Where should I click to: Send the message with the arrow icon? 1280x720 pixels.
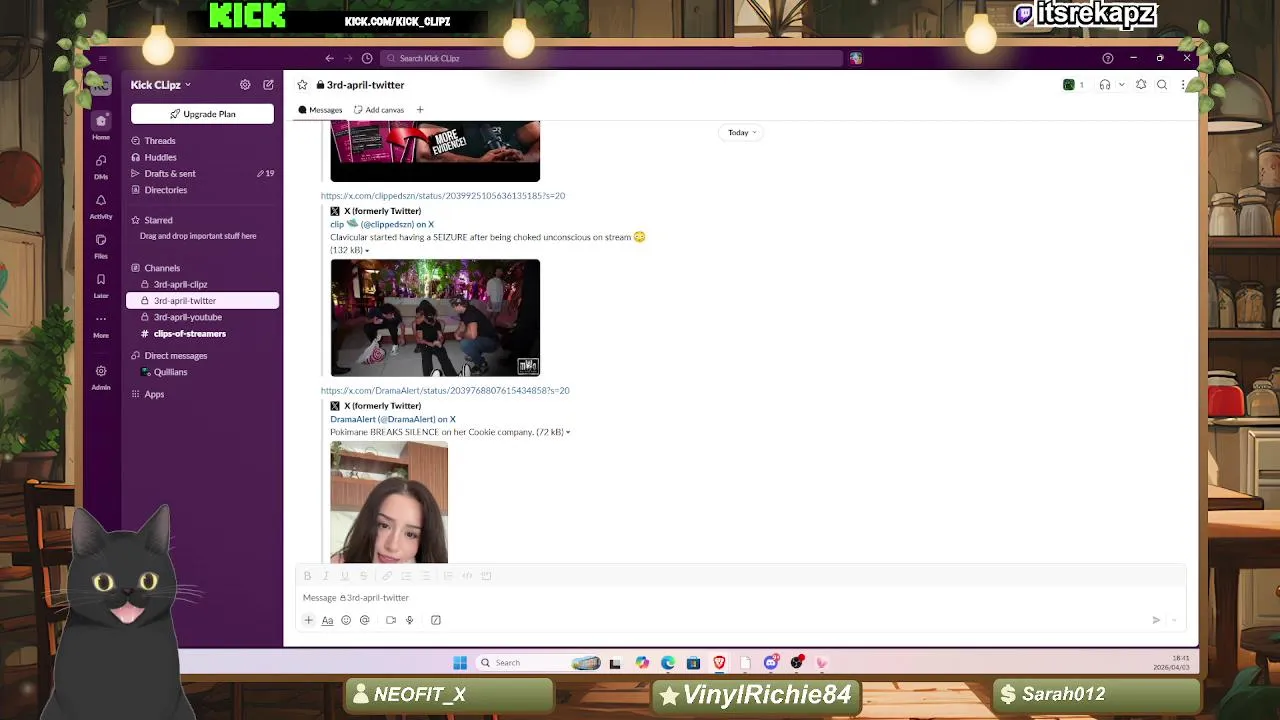click(1156, 620)
